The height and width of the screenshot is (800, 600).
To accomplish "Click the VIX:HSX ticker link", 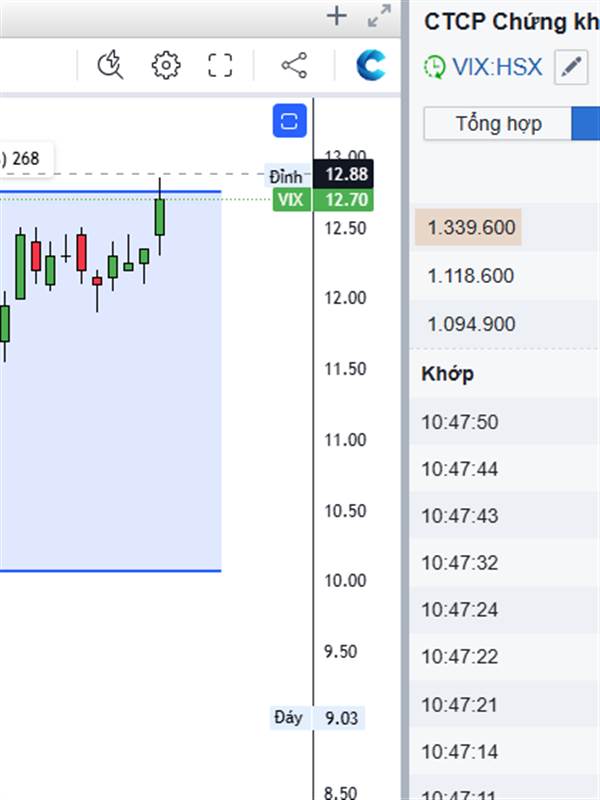I will (497, 67).
